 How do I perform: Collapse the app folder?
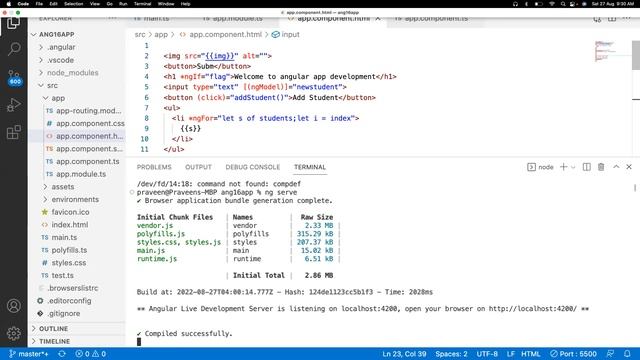pos(78,98)
